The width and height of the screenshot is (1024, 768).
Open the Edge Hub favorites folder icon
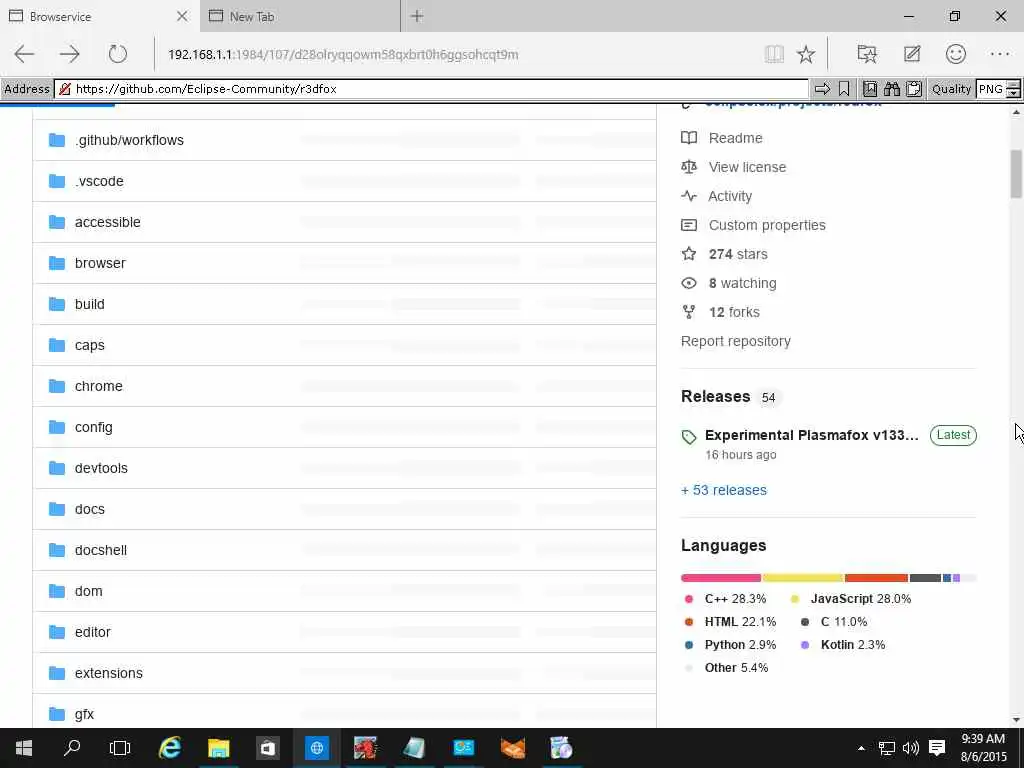867,54
